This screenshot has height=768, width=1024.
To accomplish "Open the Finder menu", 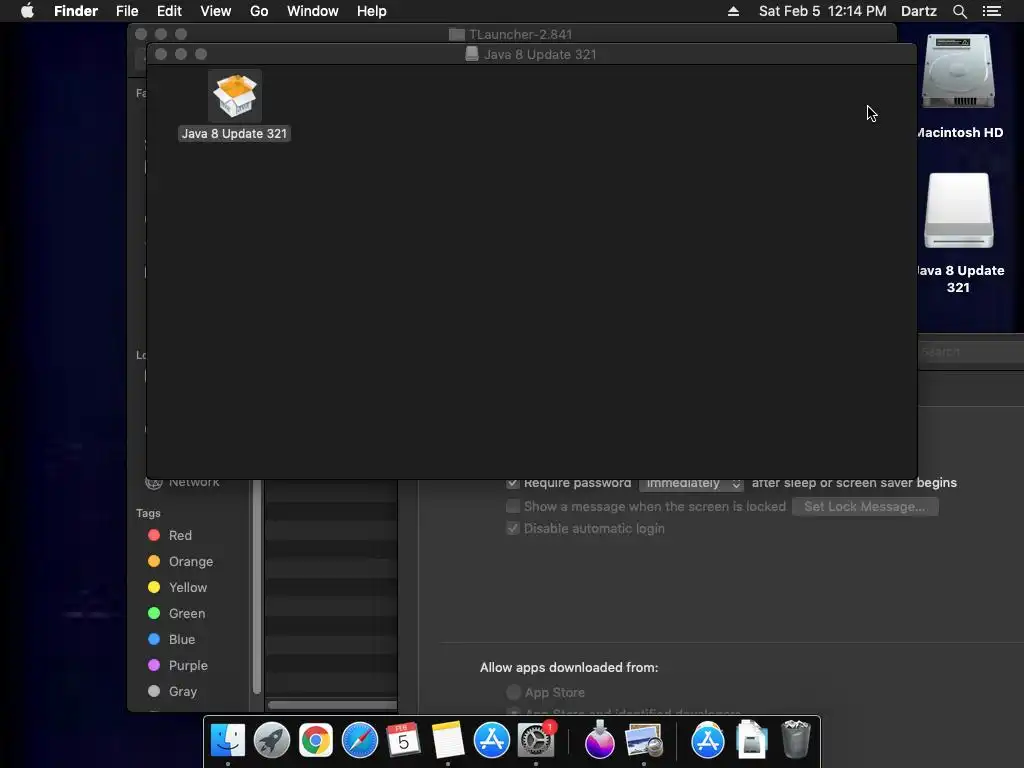I will pyautogui.click(x=76, y=11).
